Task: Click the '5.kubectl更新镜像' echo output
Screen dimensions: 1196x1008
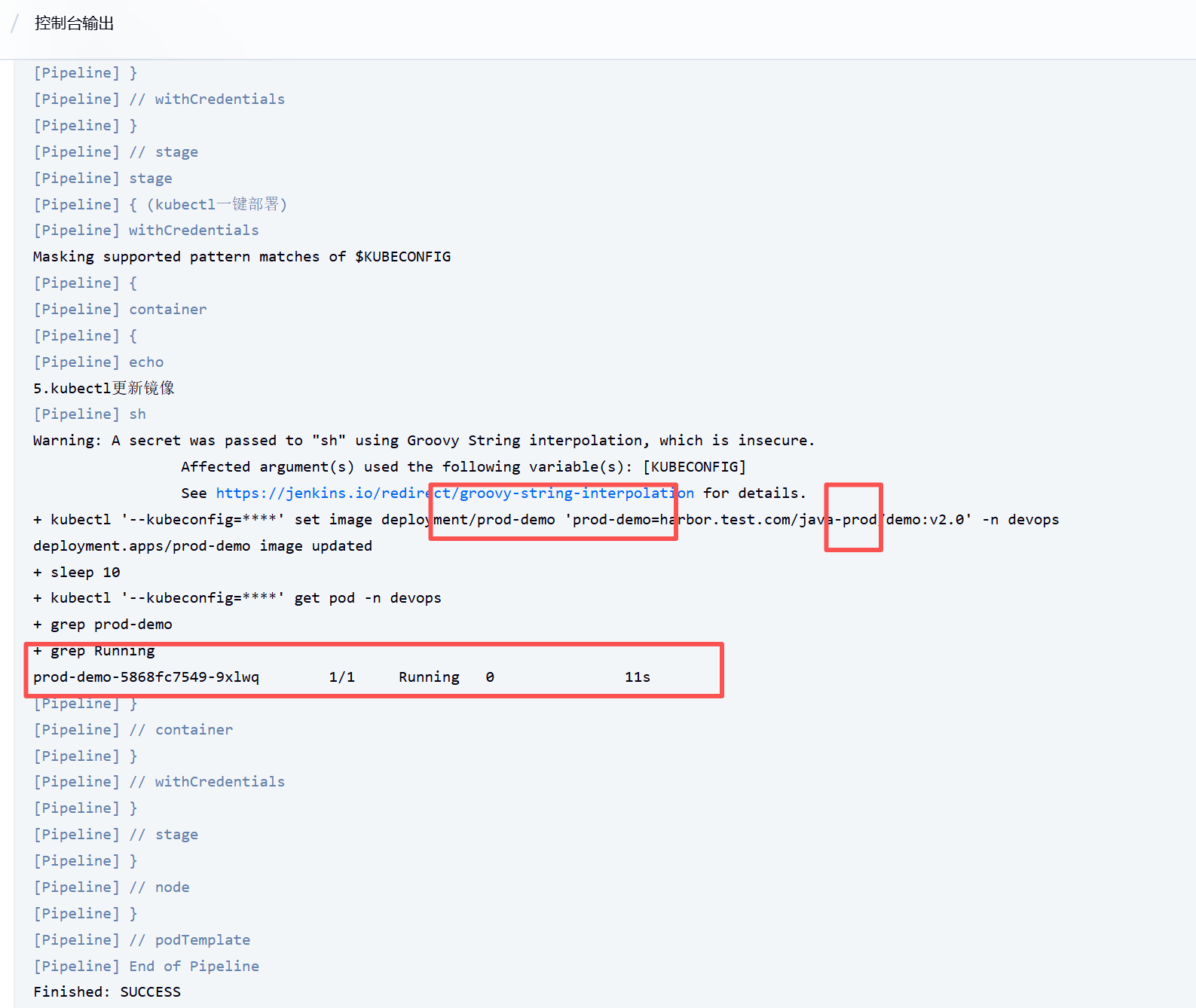Action: (103, 388)
